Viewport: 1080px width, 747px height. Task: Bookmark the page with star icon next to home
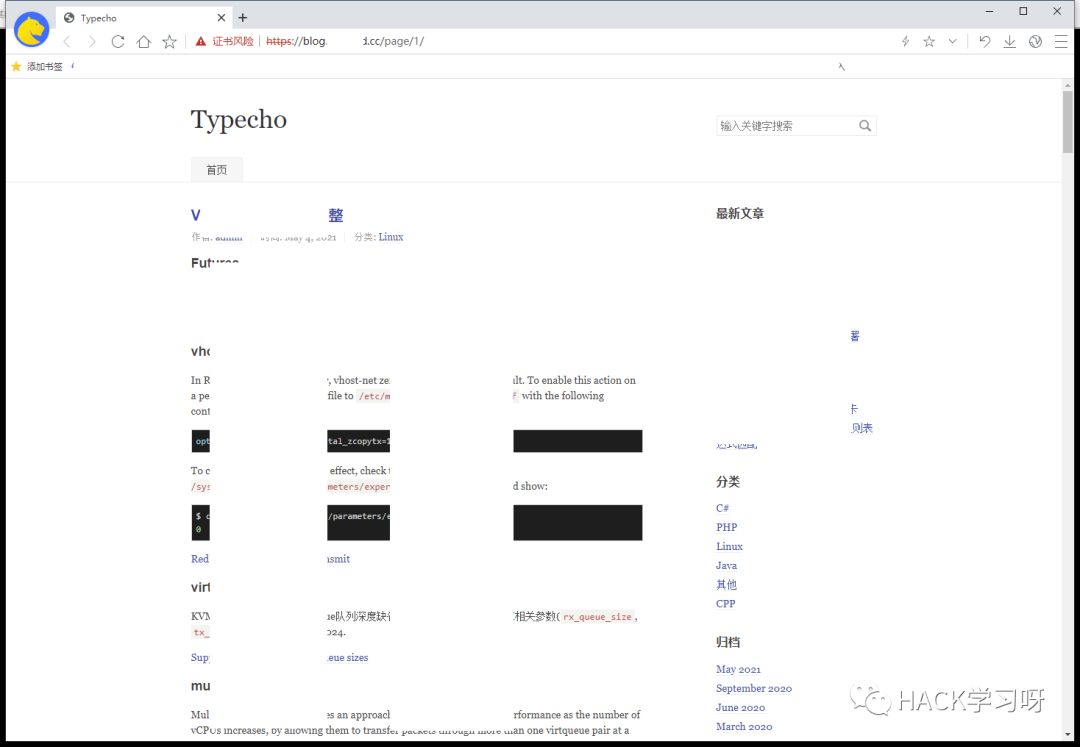(x=169, y=42)
